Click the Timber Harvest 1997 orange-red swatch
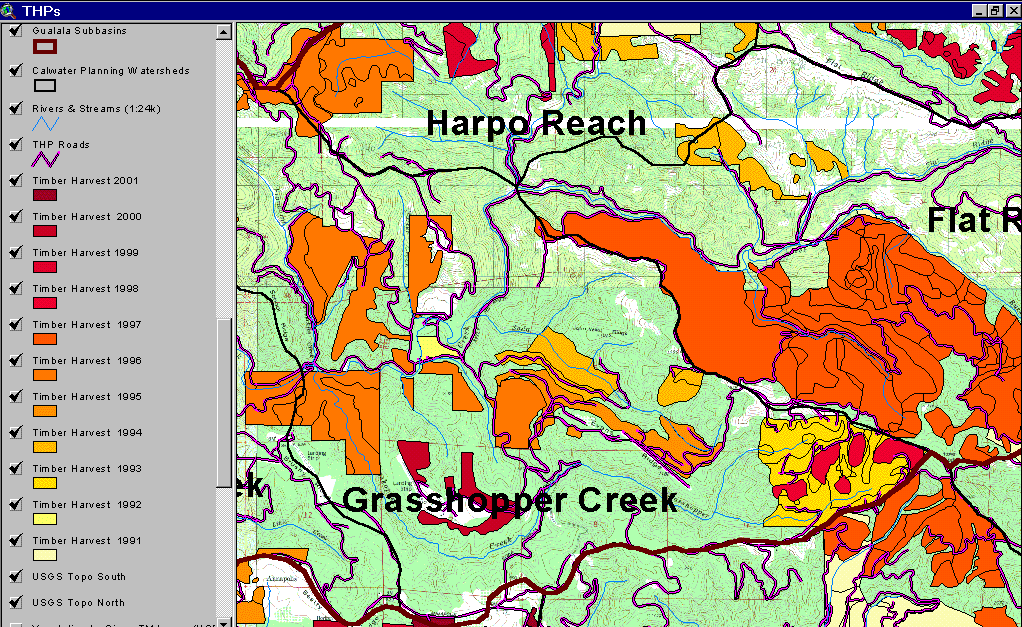Image resolution: width=1022 pixels, height=627 pixels. [x=45, y=339]
